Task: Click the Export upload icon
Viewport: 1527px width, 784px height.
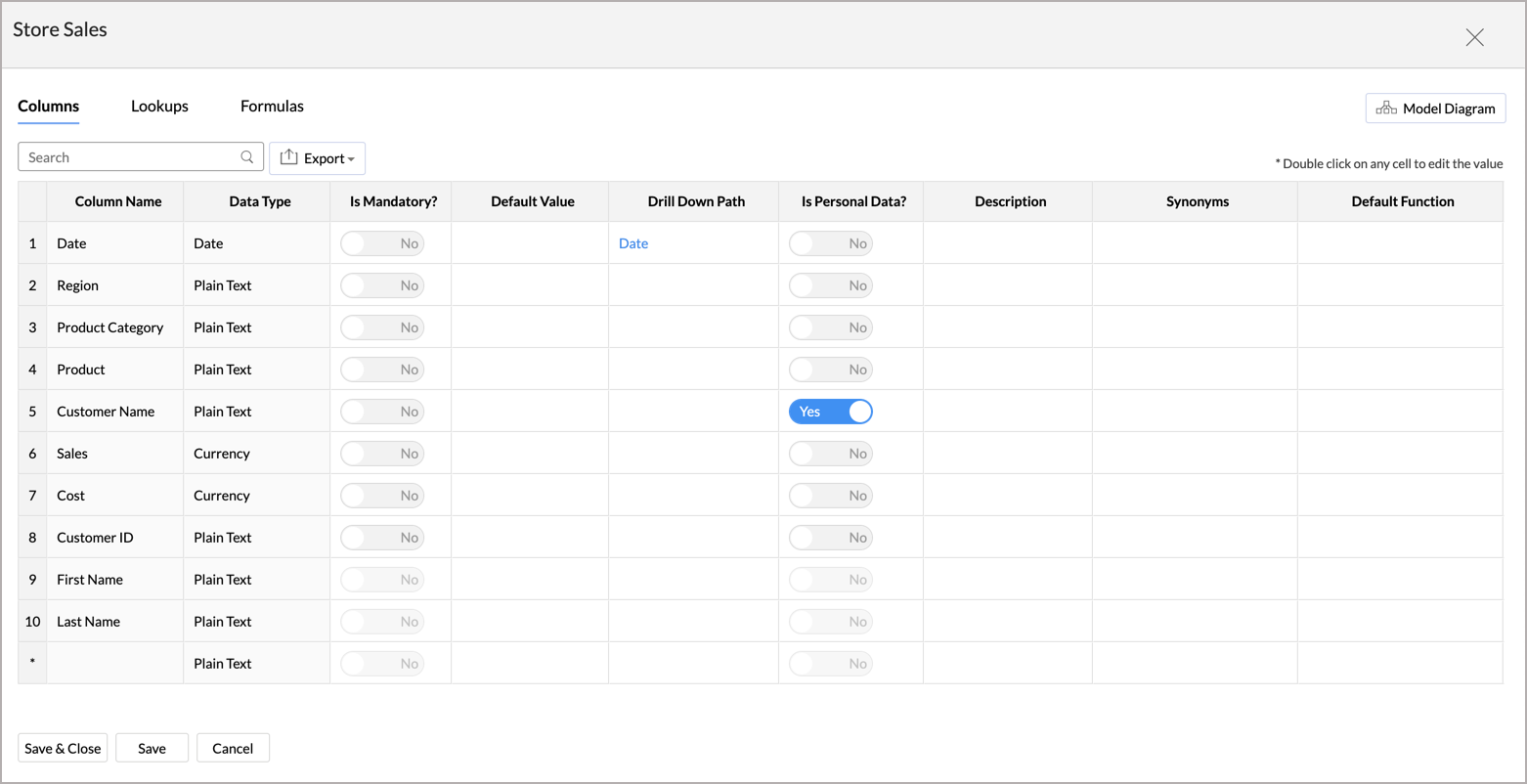Action: [288, 157]
